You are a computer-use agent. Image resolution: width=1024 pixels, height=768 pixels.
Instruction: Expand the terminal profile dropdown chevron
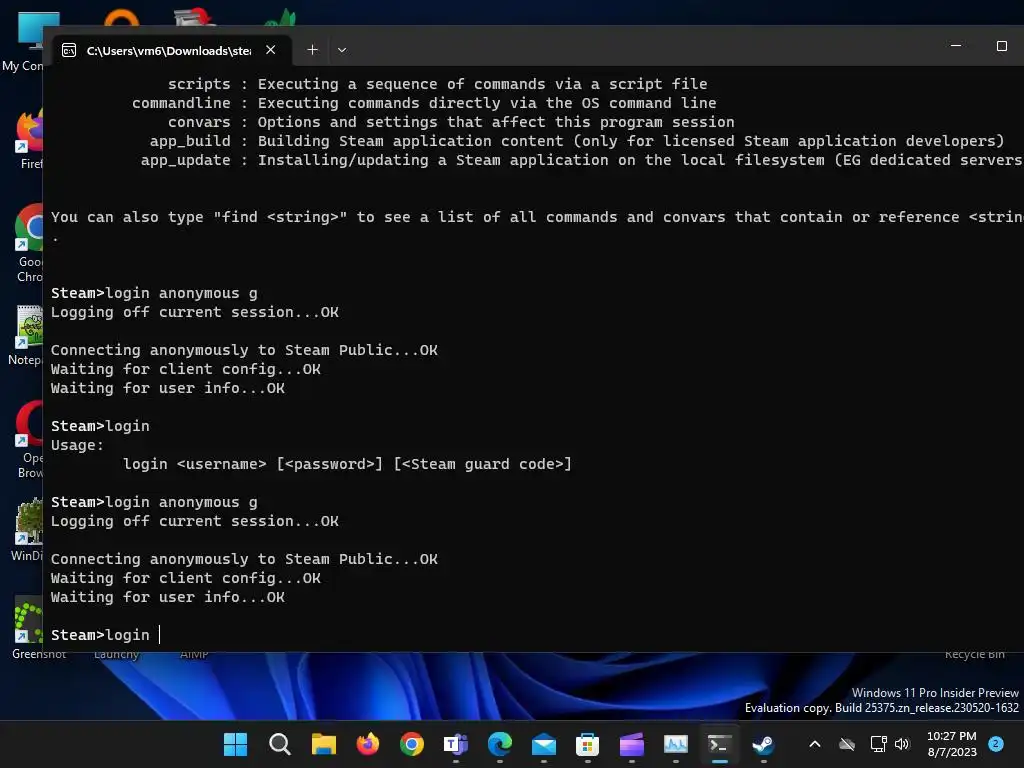(342, 50)
